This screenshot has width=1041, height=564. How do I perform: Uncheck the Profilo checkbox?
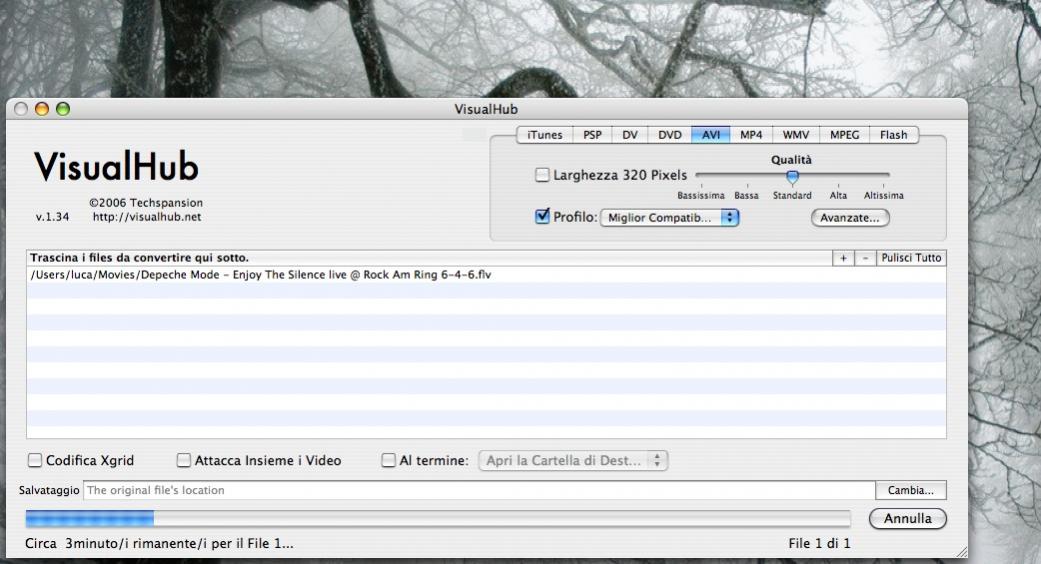tap(542, 216)
